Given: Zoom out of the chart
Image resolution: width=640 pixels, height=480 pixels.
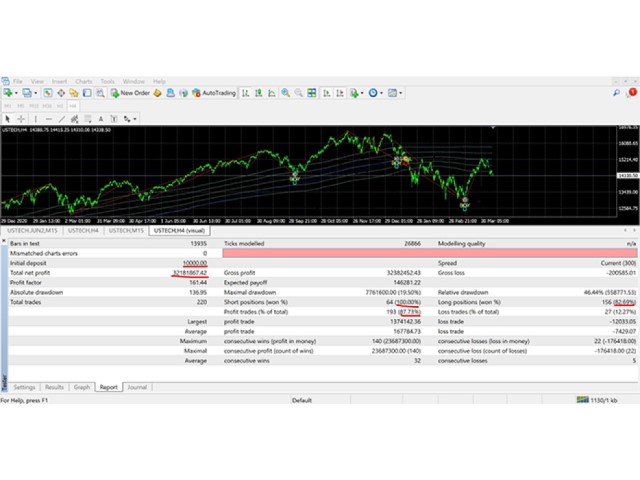Looking at the screenshot, I should [299, 93].
